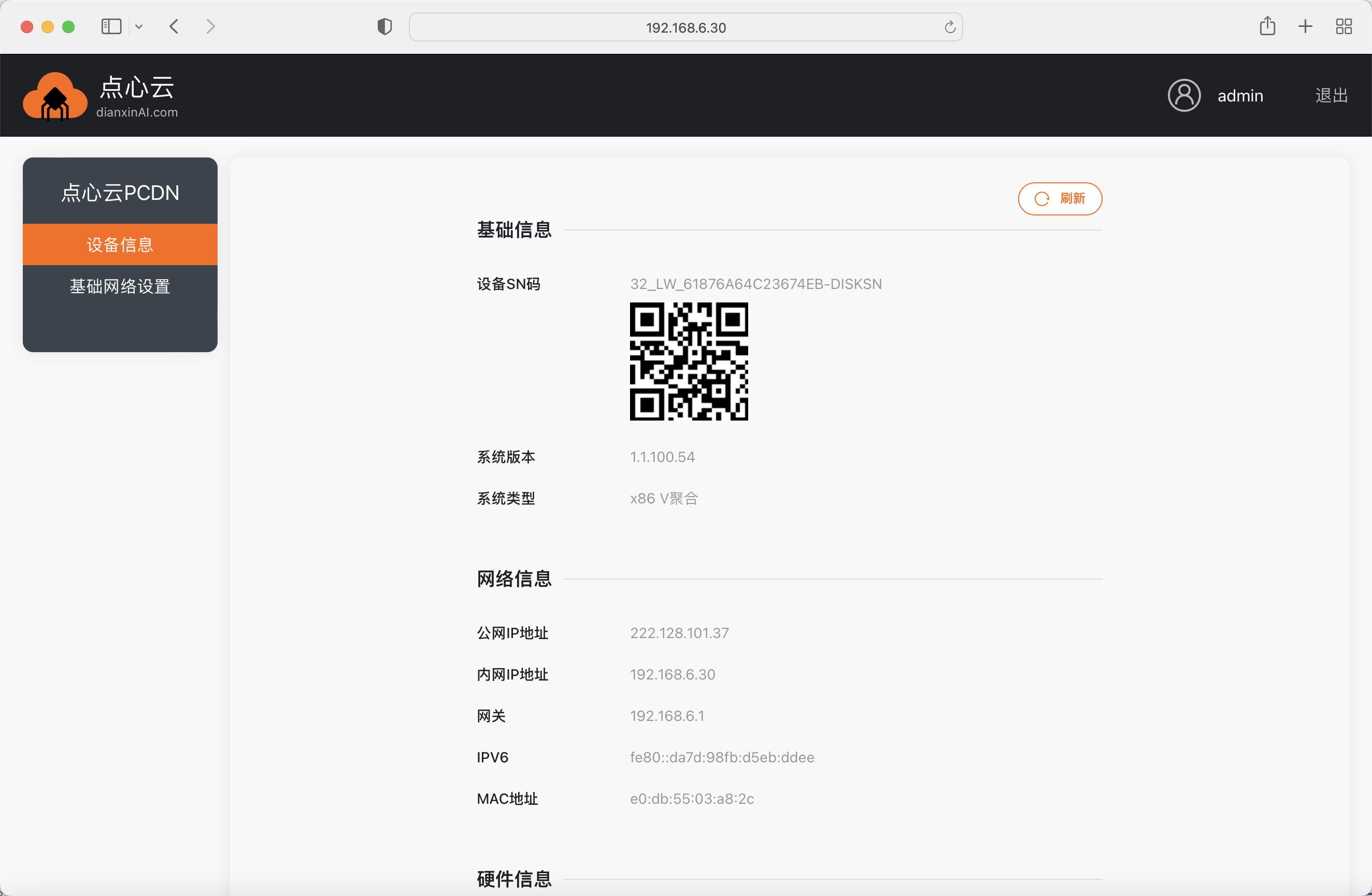Viewport: 1372px width, 896px height.
Task: Click the green fullscreen window button
Action: point(68,27)
